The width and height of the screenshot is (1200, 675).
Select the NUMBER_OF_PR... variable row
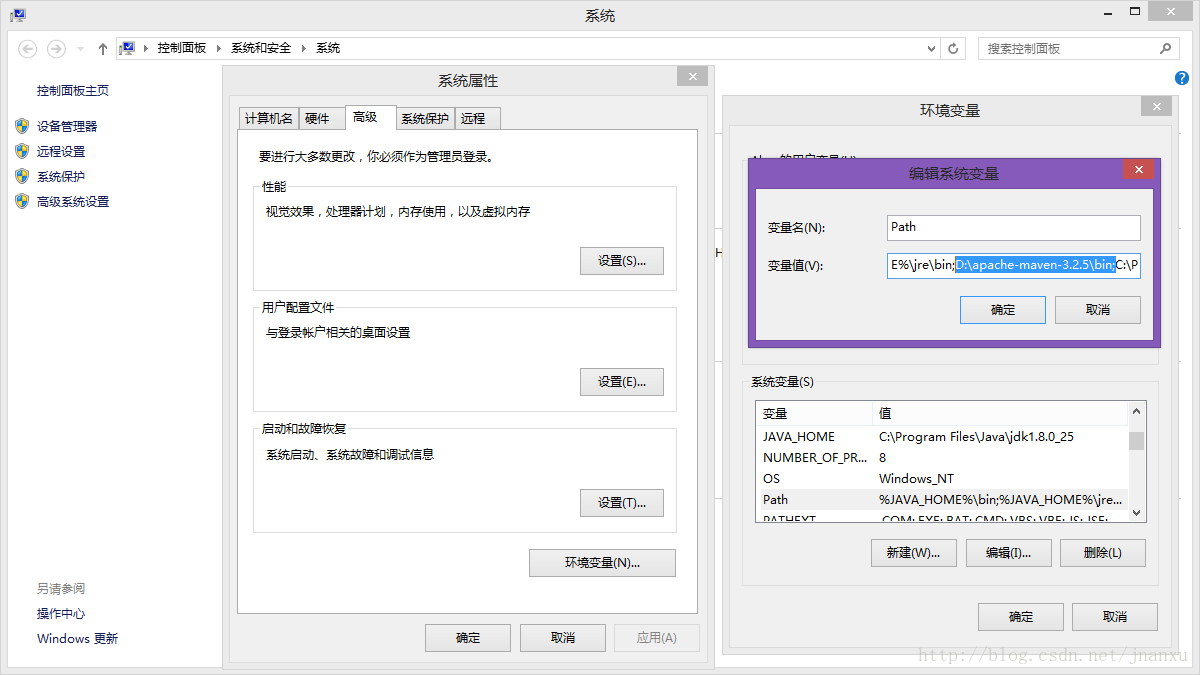click(x=942, y=458)
